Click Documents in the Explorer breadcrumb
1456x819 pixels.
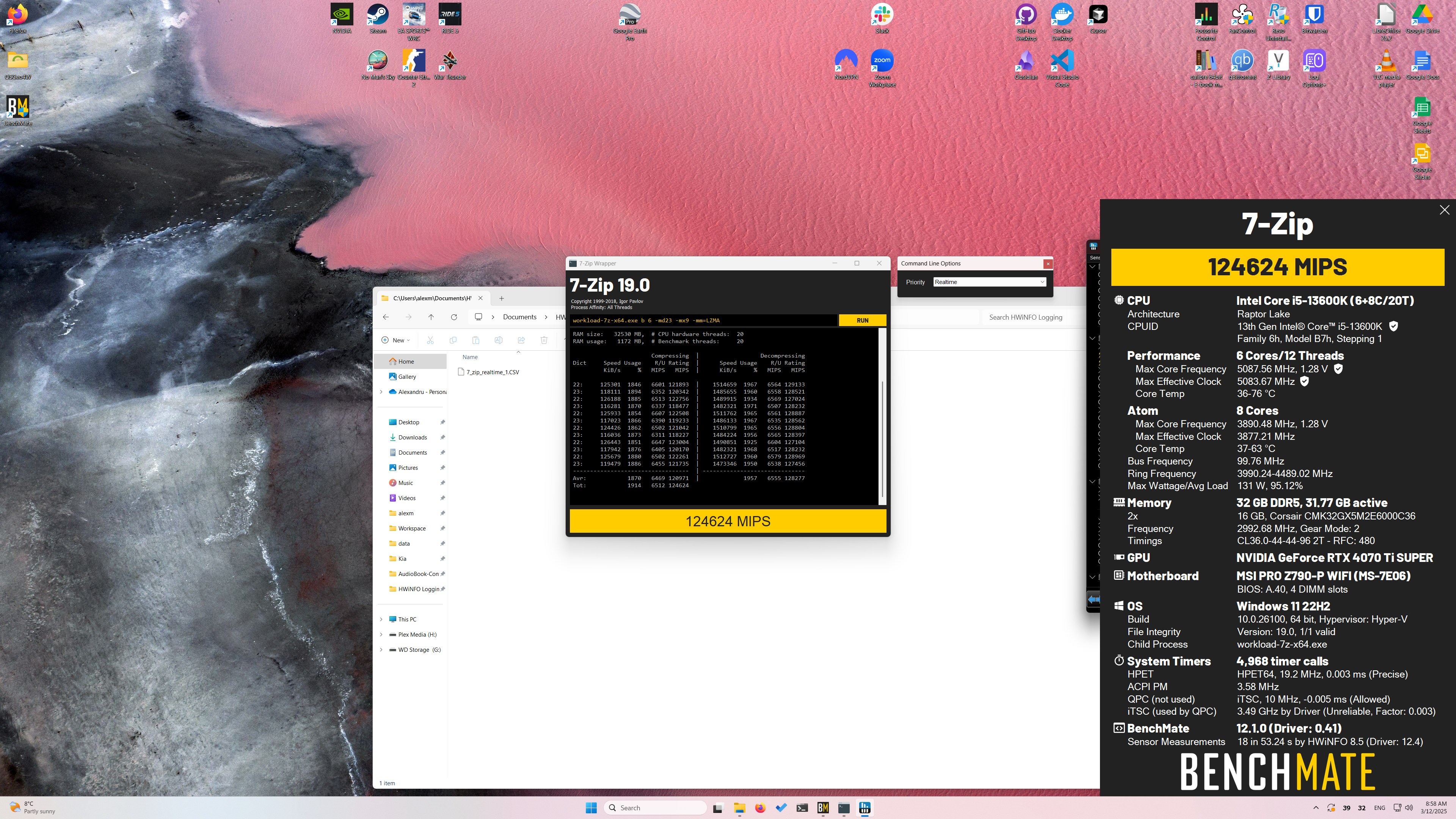[519, 317]
